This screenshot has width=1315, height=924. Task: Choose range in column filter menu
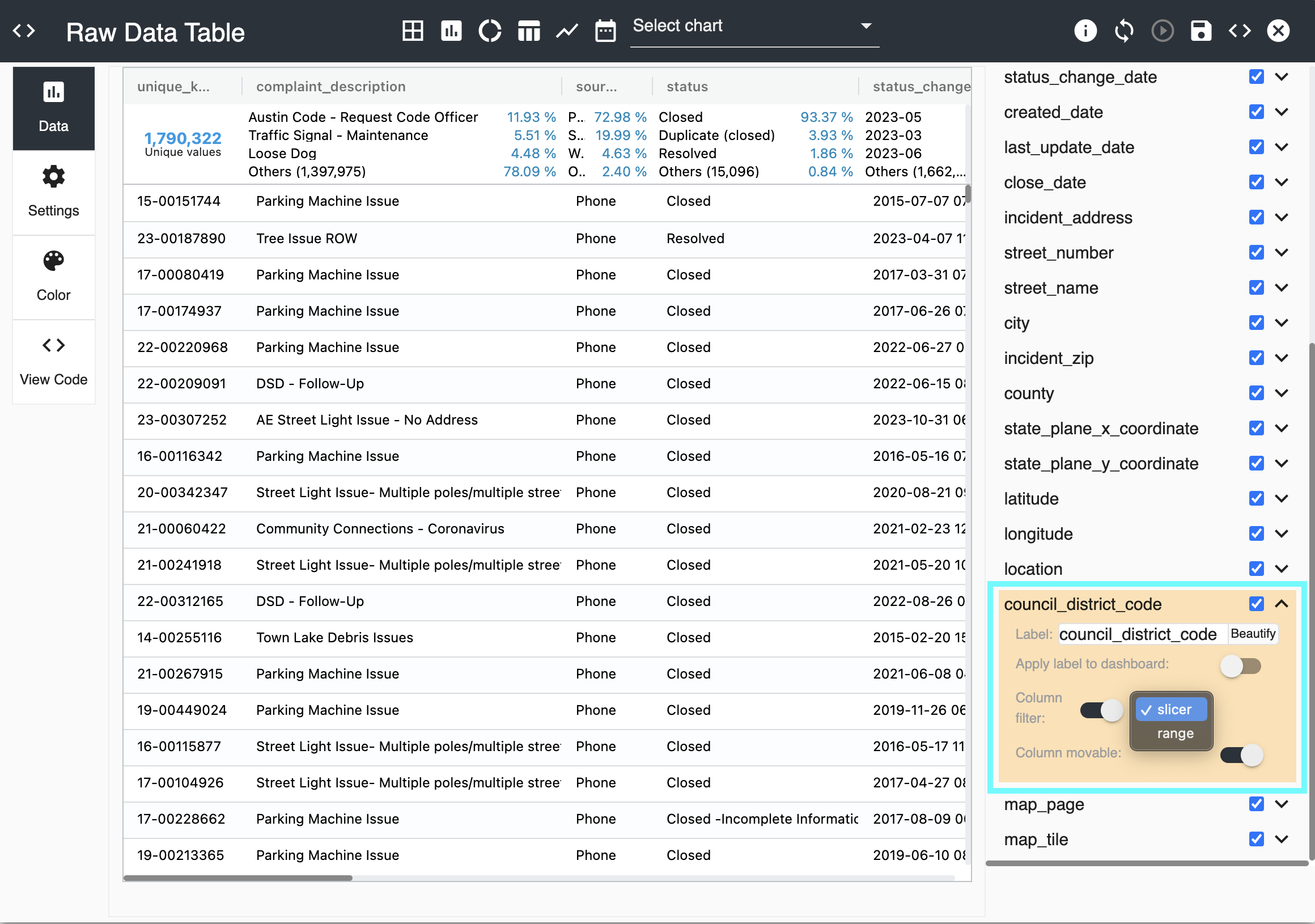pos(1174,733)
